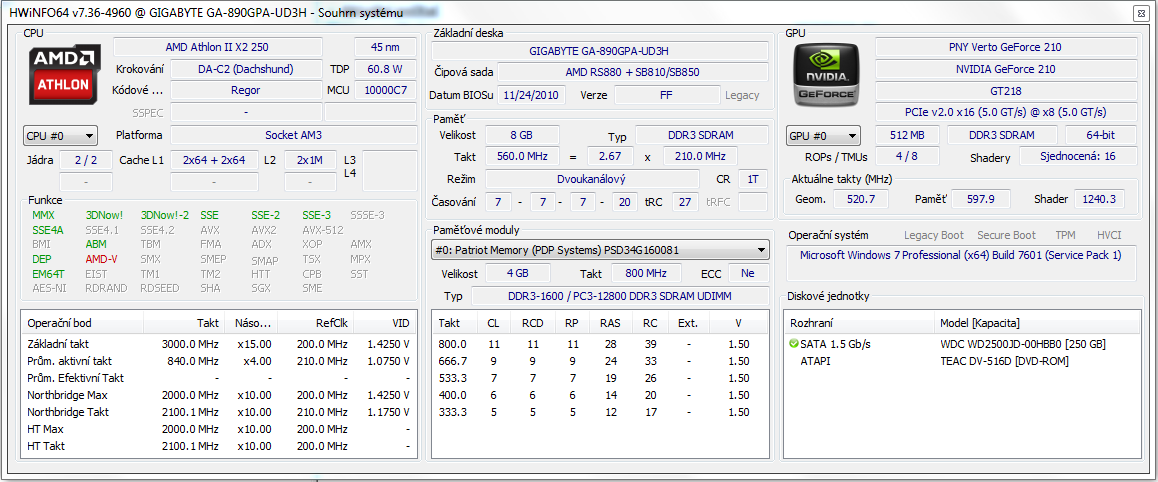Open the CPU #0 selector dropdown

pyautogui.click(x=60, y=136)
